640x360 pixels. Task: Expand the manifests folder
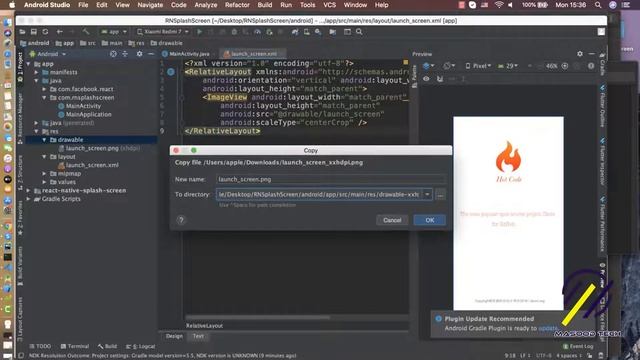tap(36, 72)
